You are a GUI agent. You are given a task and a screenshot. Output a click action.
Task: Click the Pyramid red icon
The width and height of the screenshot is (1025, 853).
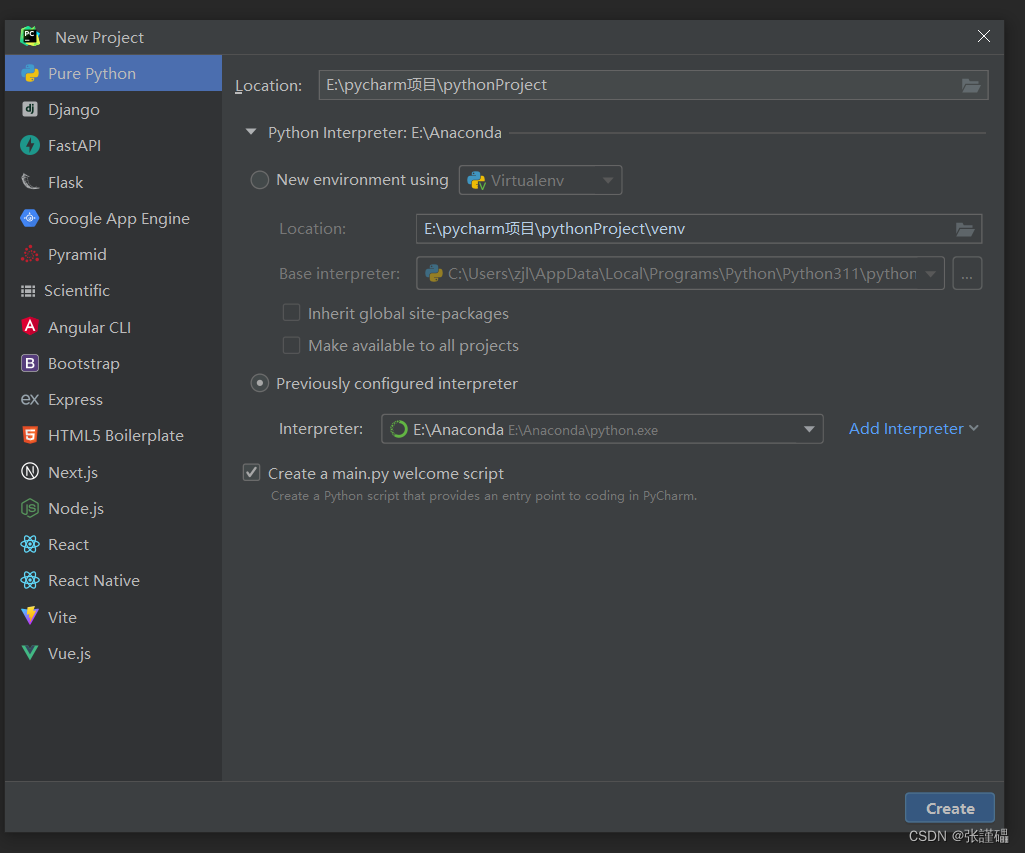(30, 254)
